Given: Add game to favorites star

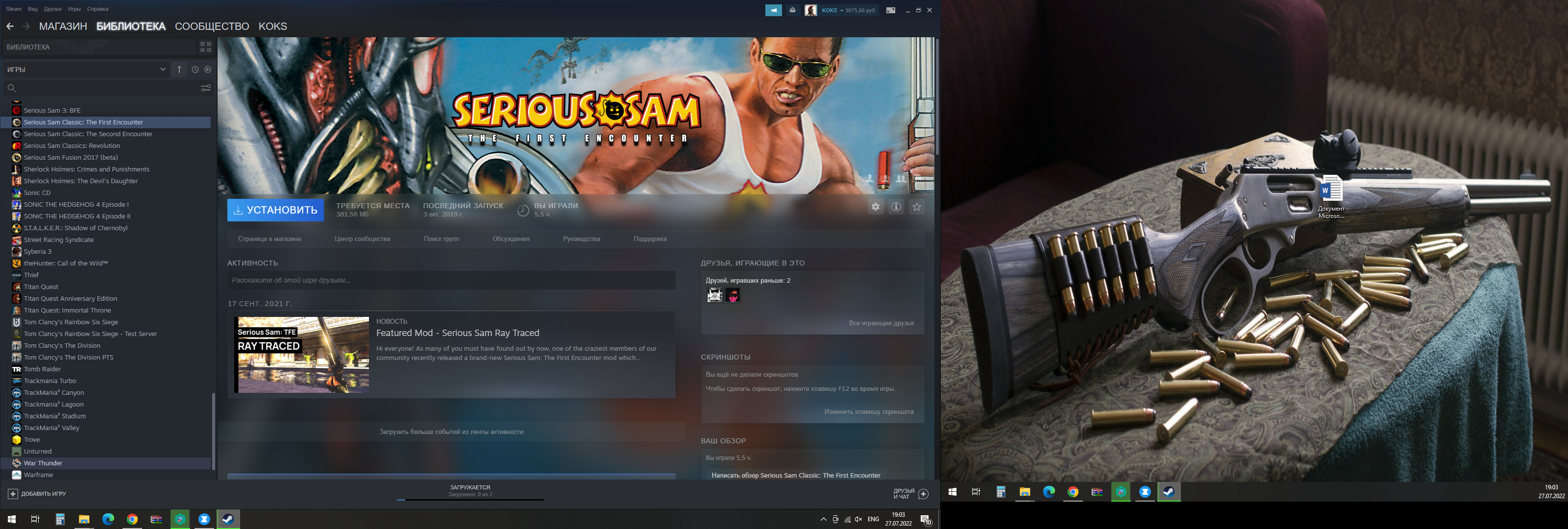Looking at the screenshot, I should (917, 207).
